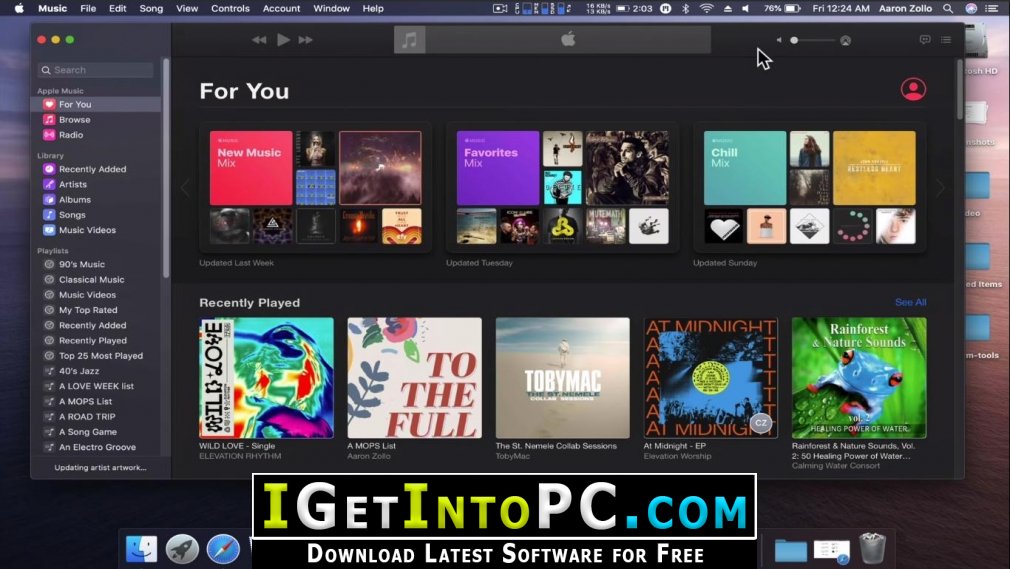The height and width of the screenshot is (569, 1010).
Task: Click ELEVATION RHYTHM artist link
Action: [x=240, y=456]
